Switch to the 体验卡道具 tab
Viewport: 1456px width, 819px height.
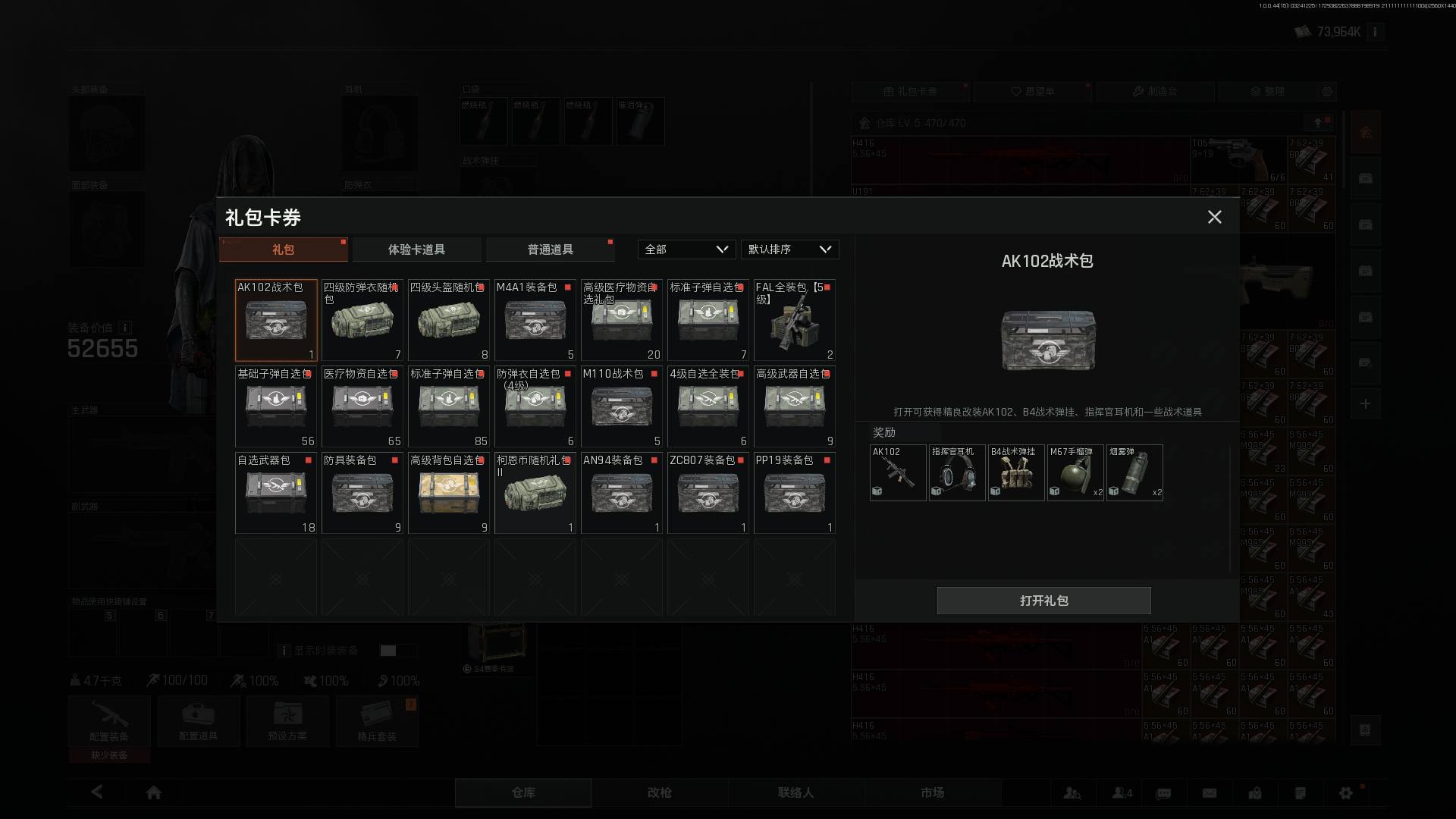[416, 249]
